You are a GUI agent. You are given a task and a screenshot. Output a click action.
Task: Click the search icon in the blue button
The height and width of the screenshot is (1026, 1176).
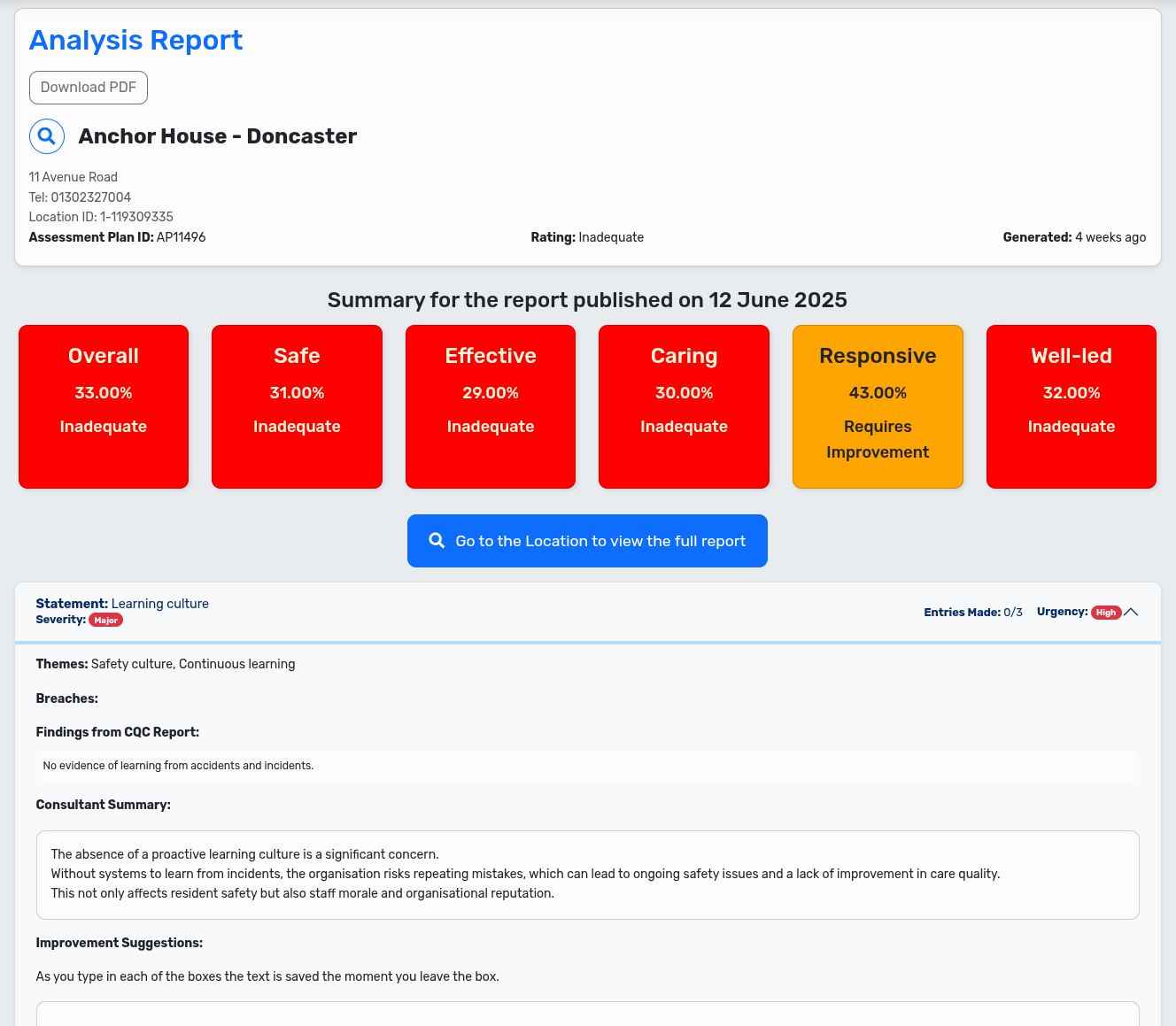point(437,541)
